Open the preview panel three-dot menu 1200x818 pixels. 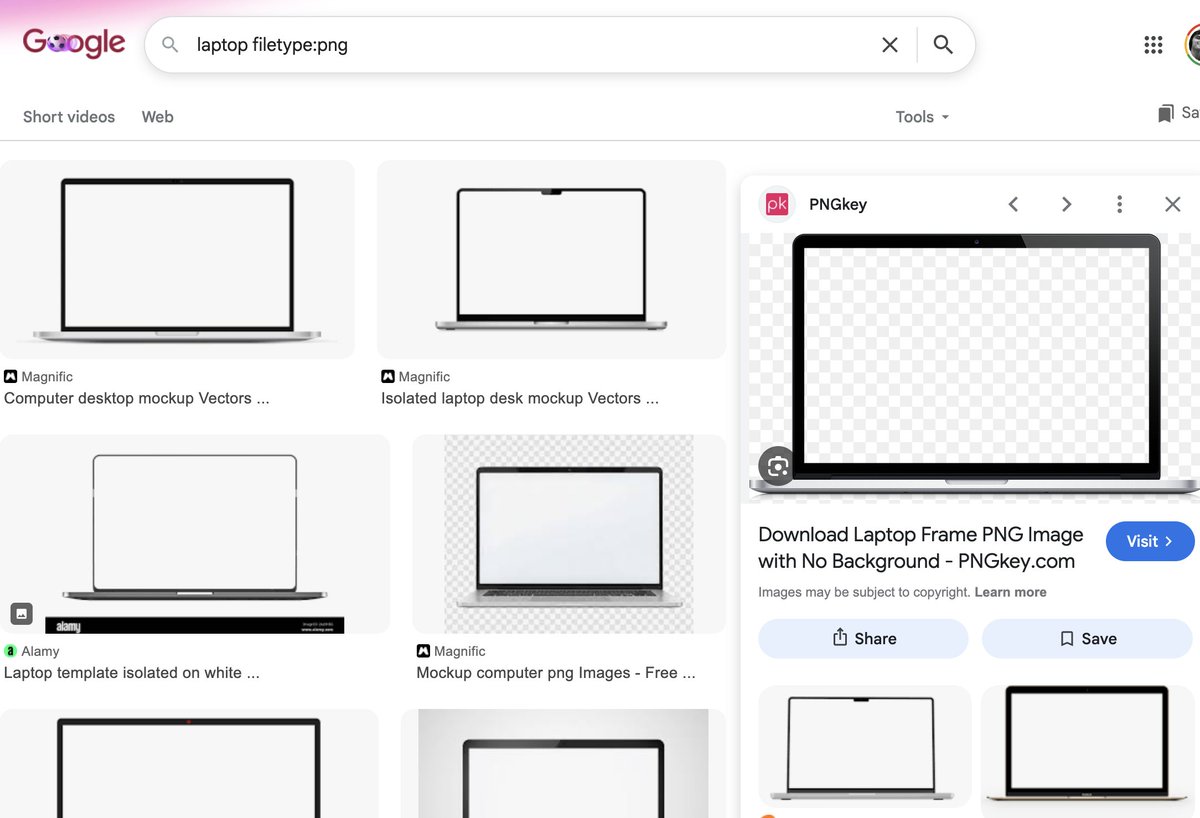1119,204
